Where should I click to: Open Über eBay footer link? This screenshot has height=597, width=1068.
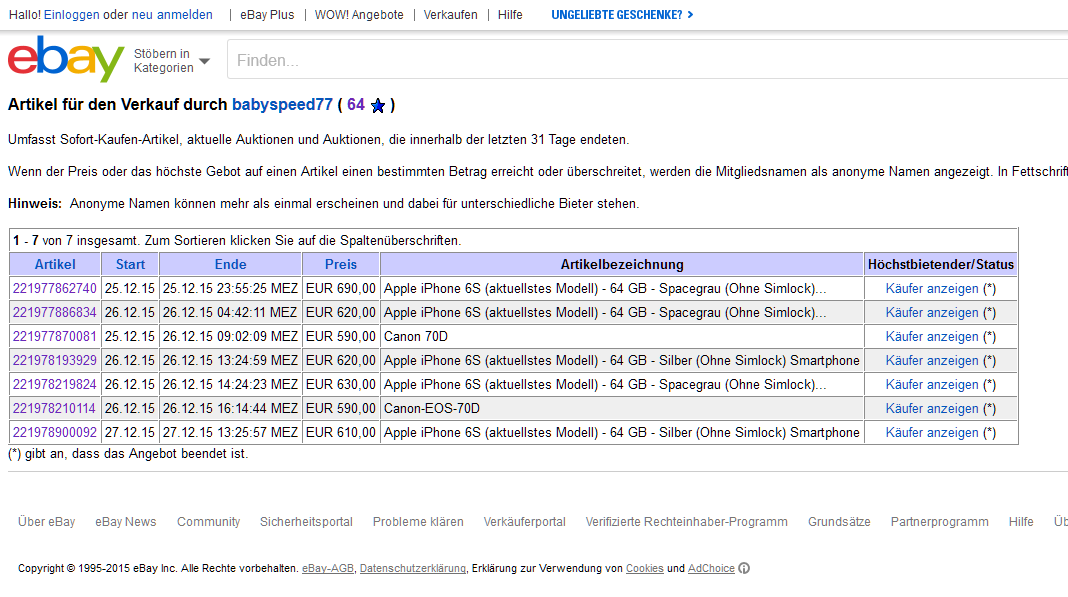46,522
